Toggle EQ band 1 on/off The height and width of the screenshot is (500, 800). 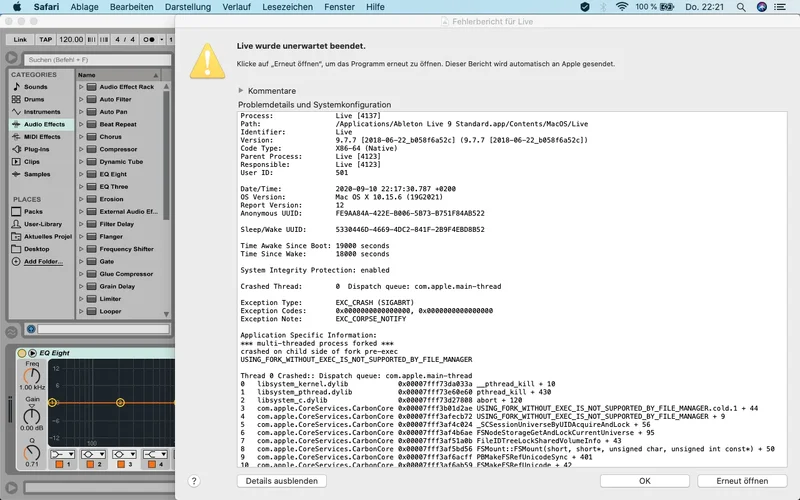click(58, 465)
